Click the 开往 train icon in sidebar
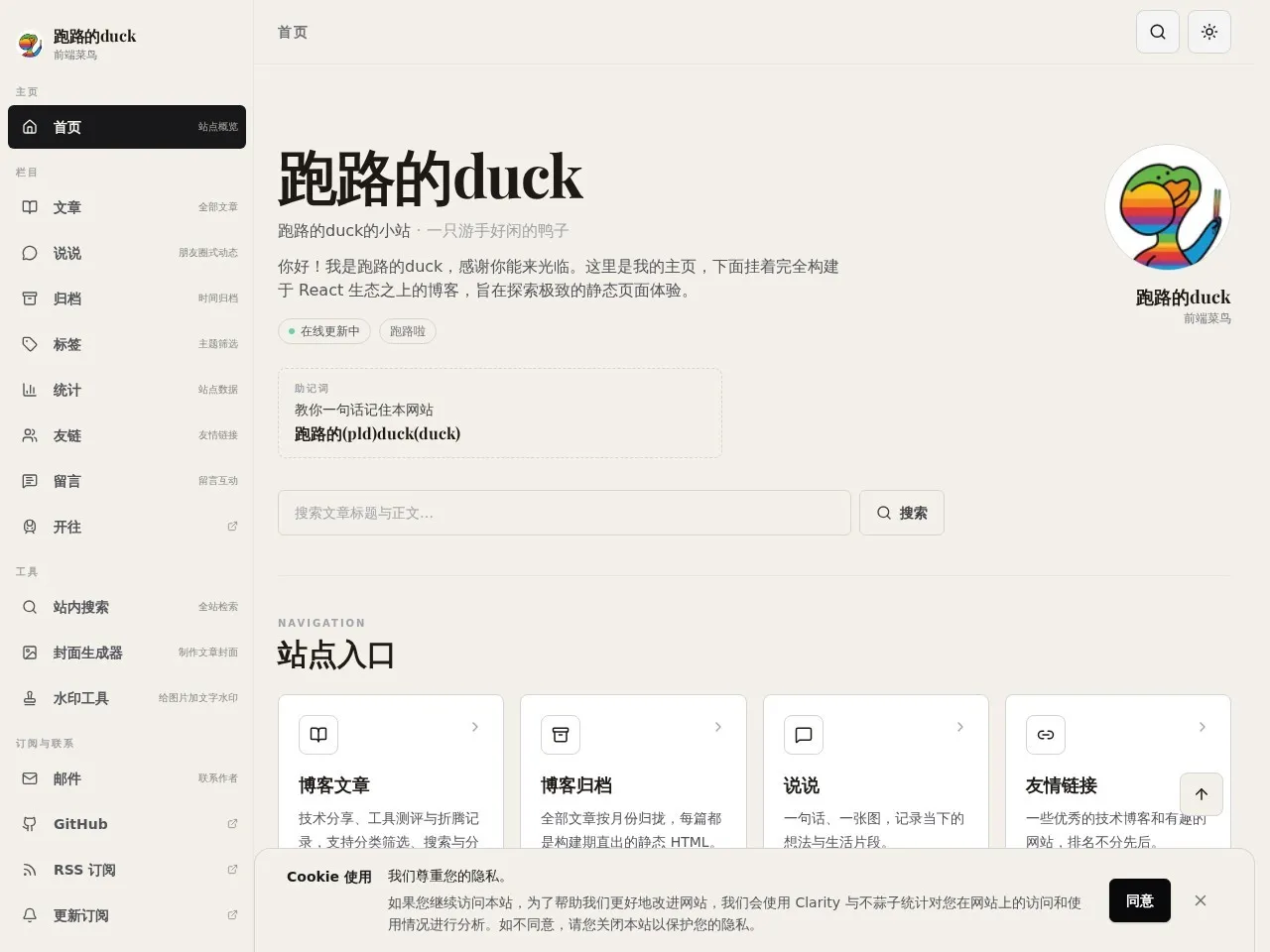1270x952 pixels. [30, 527]
